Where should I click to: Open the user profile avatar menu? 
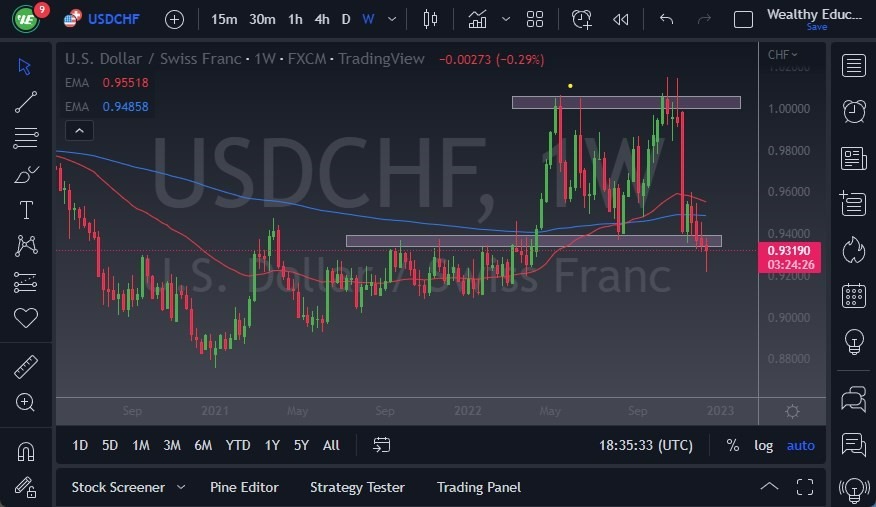click(26, 19)
